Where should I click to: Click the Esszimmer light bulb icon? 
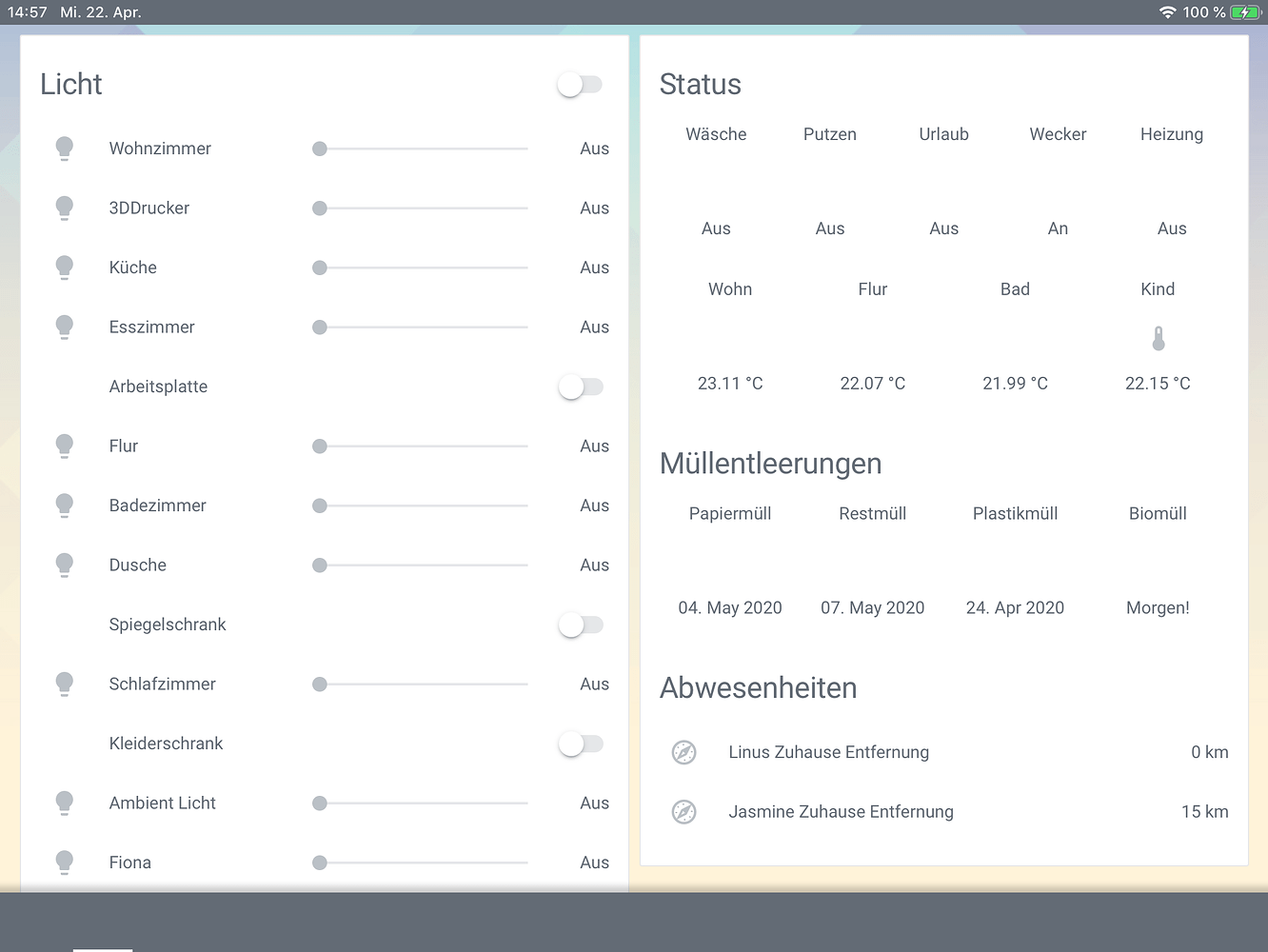pyautogui.click(x=65, y=327)
